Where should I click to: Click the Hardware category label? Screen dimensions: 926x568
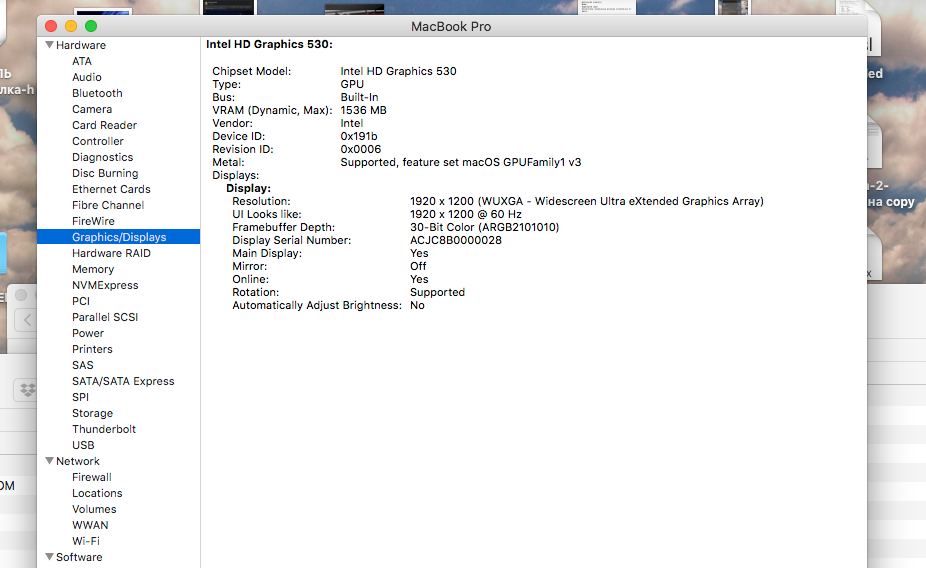[81, 45]
